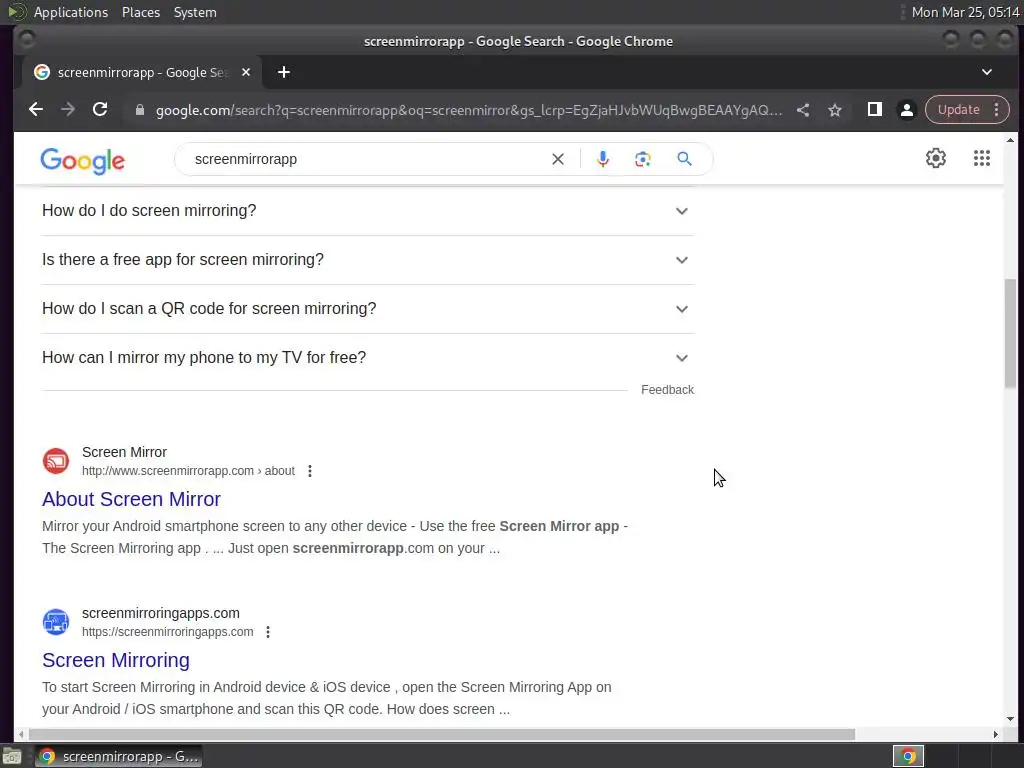Screen dimensions: 1024x768
Task: Click the vertical scrollbar thumb
Action: tap(1010, 333)
